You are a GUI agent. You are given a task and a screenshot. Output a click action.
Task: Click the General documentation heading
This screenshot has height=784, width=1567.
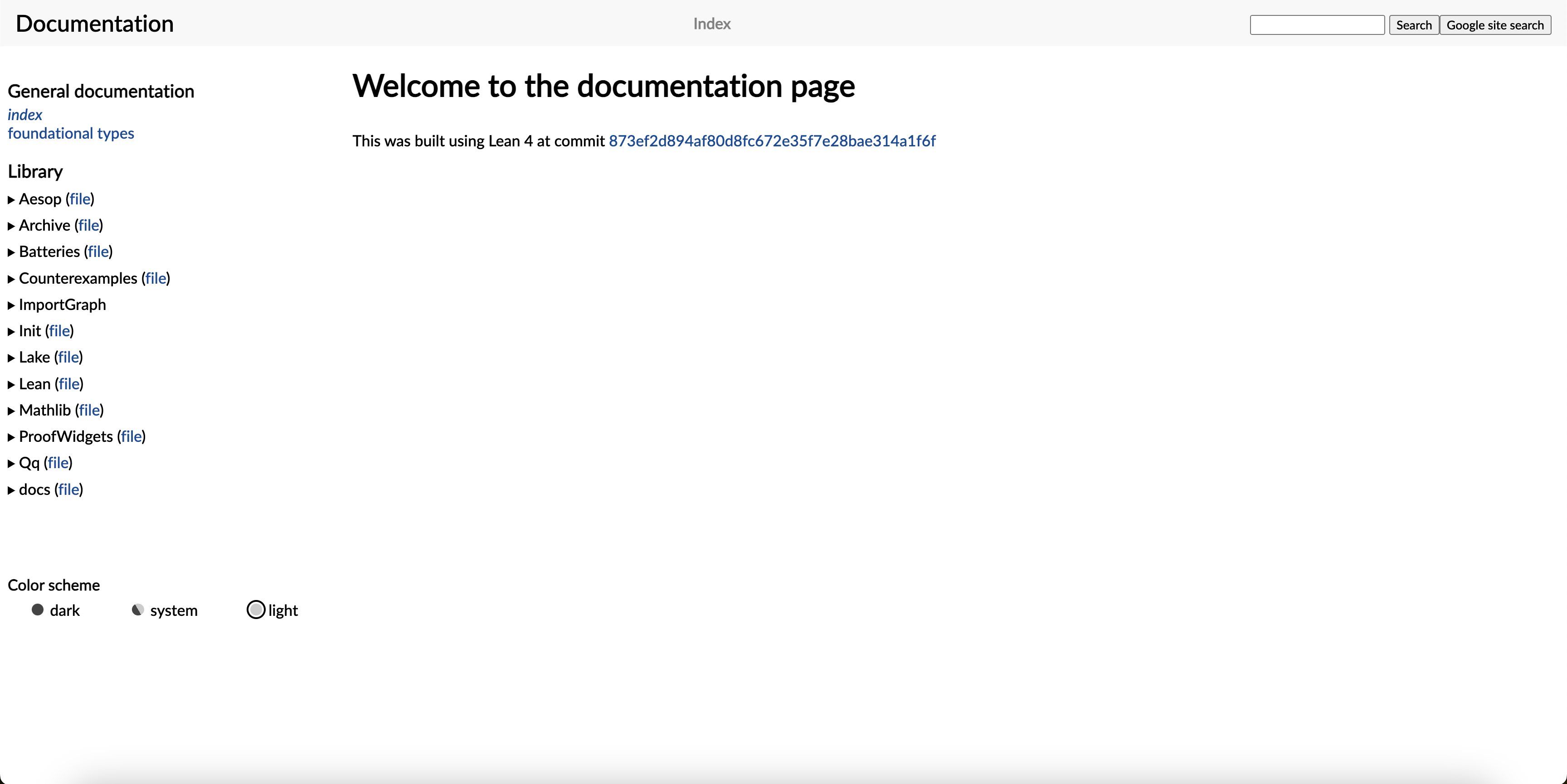[x=101, y=91]
